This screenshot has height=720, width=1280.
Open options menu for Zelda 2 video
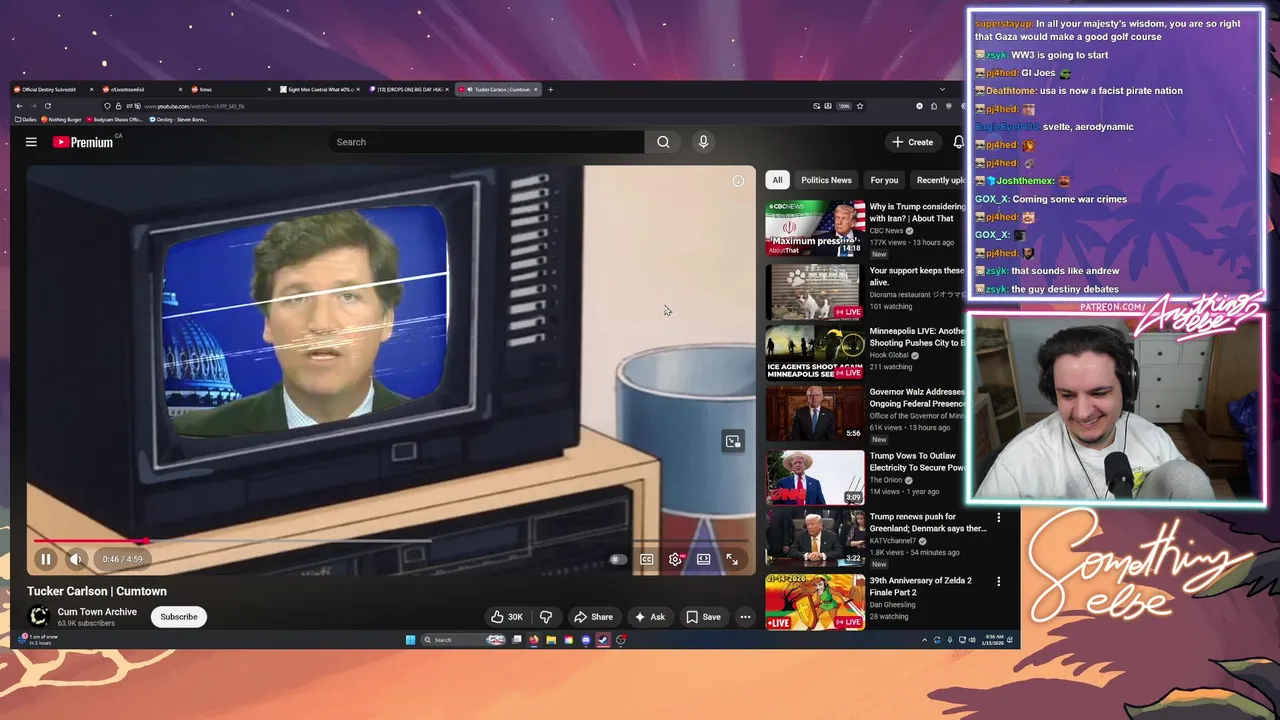tap(998, 581)
